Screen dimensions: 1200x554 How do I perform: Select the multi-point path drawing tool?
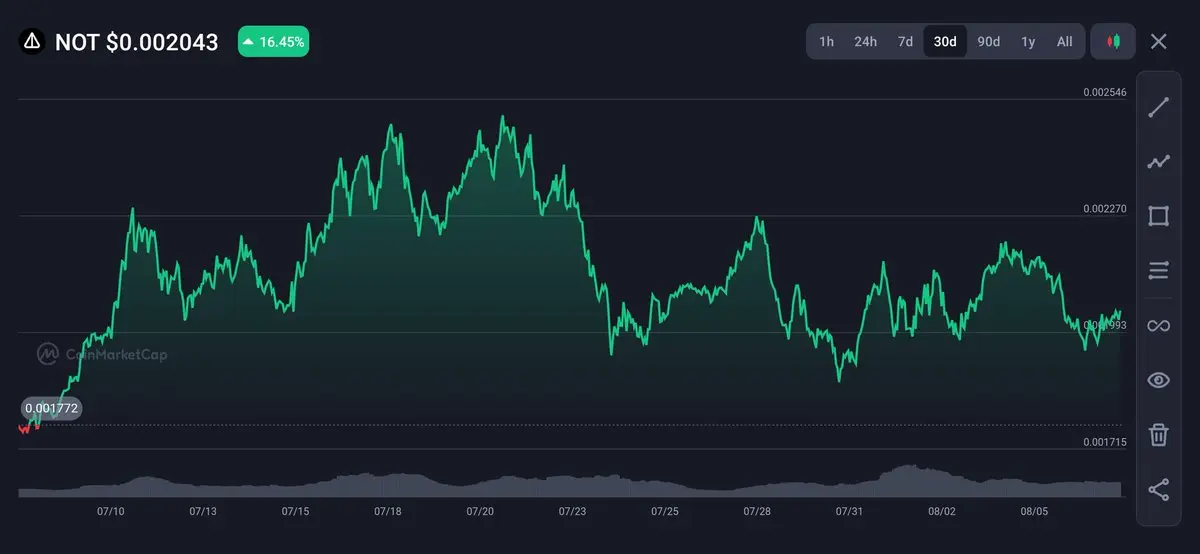click(1158, 162)
